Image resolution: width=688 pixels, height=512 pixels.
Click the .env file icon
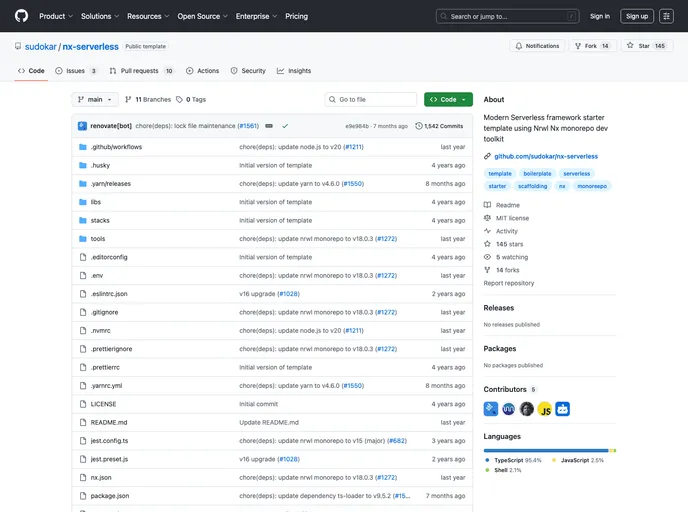82,276
